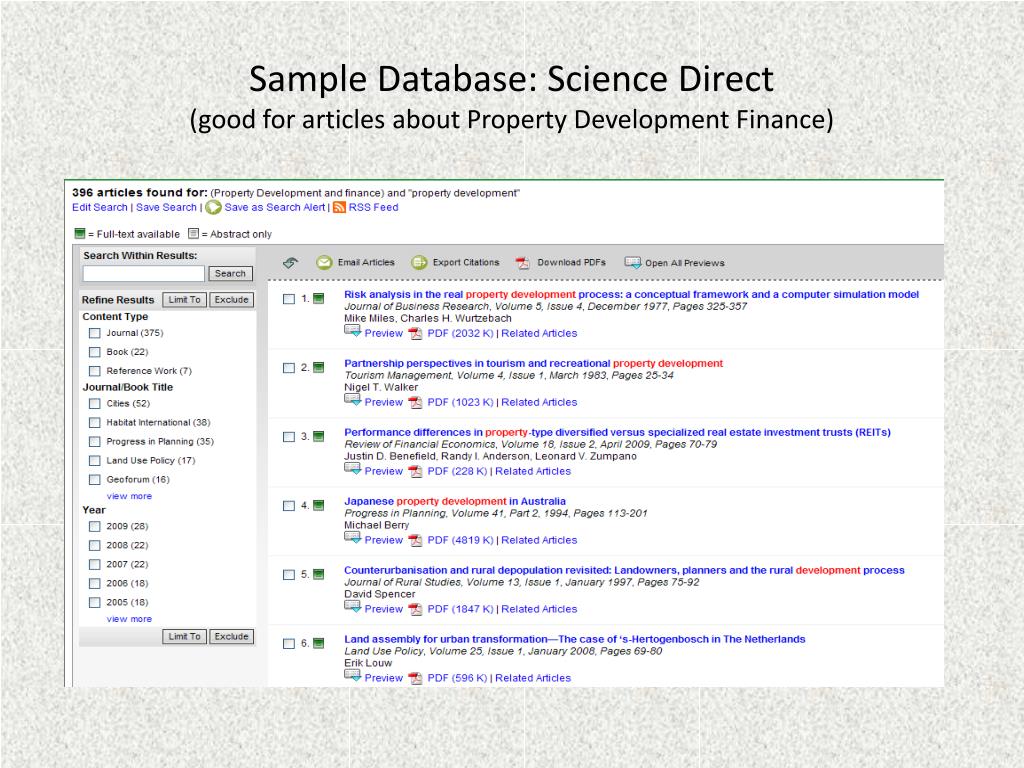Check the Book (22) content type box
The height and width of the screenshot is (768, 1024).
[x=95, y=352]
